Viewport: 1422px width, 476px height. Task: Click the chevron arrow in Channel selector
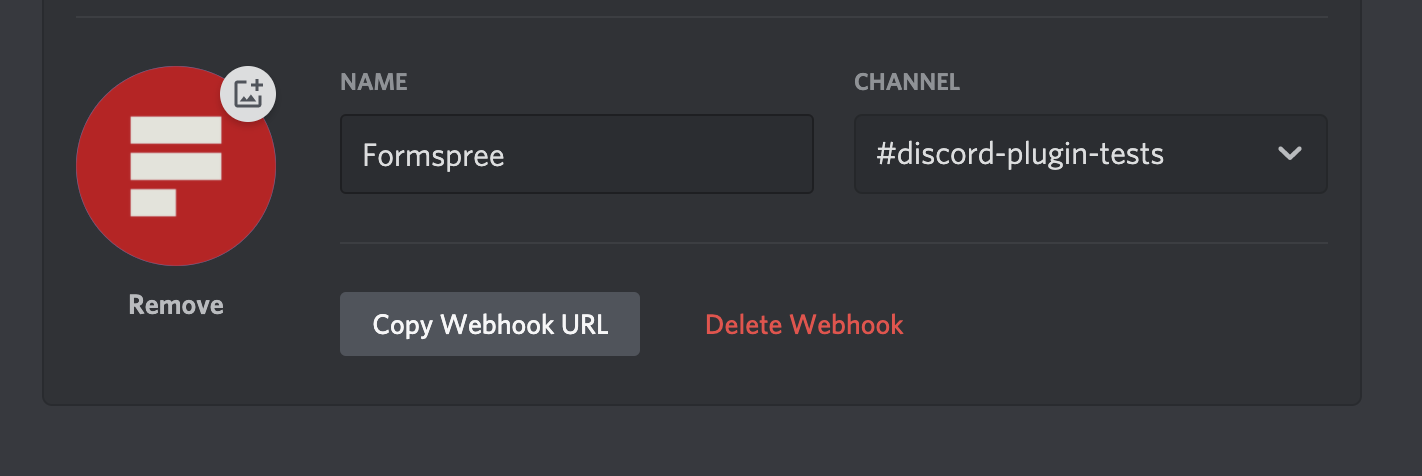point(1289,154)
